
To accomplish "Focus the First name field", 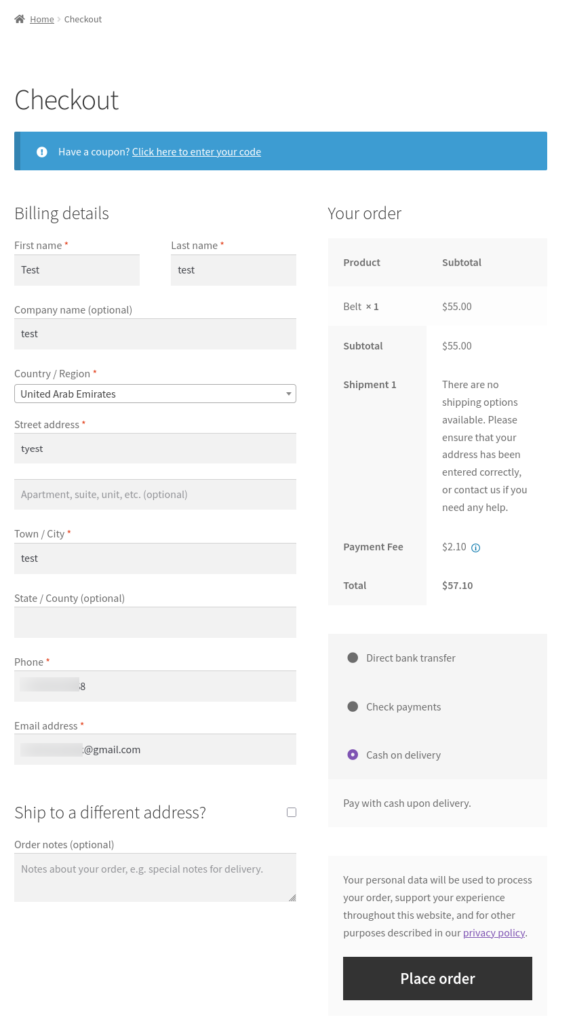I will (x=77, y=270).
